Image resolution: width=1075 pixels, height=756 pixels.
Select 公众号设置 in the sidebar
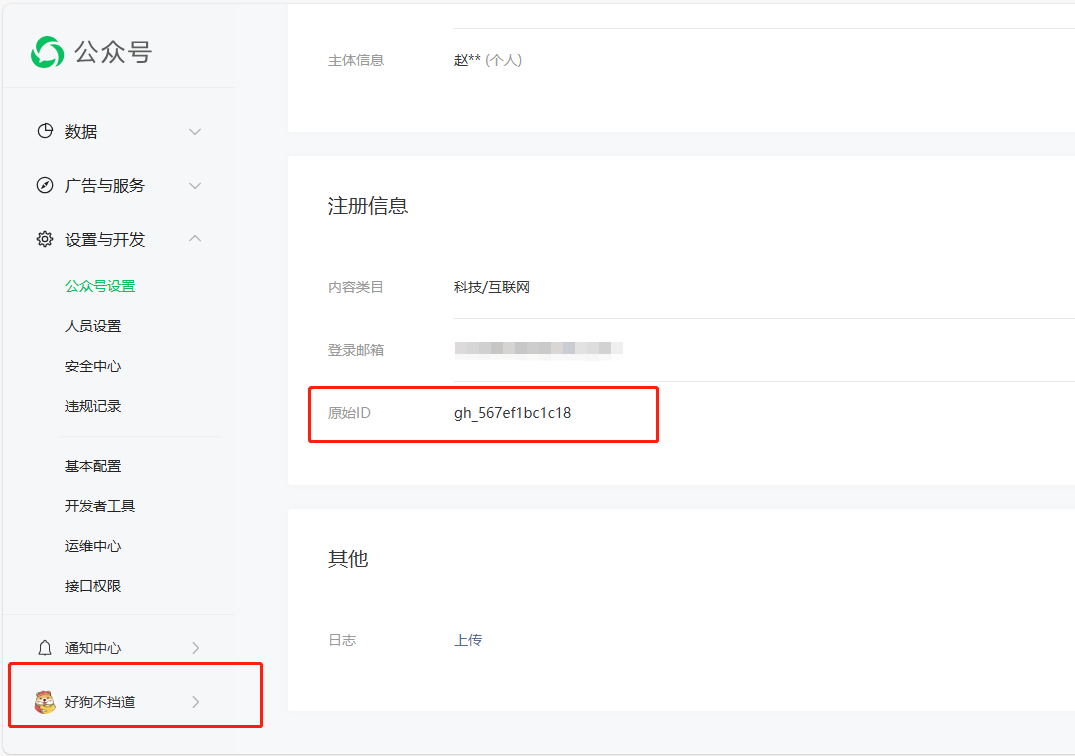tap(100, 286)
